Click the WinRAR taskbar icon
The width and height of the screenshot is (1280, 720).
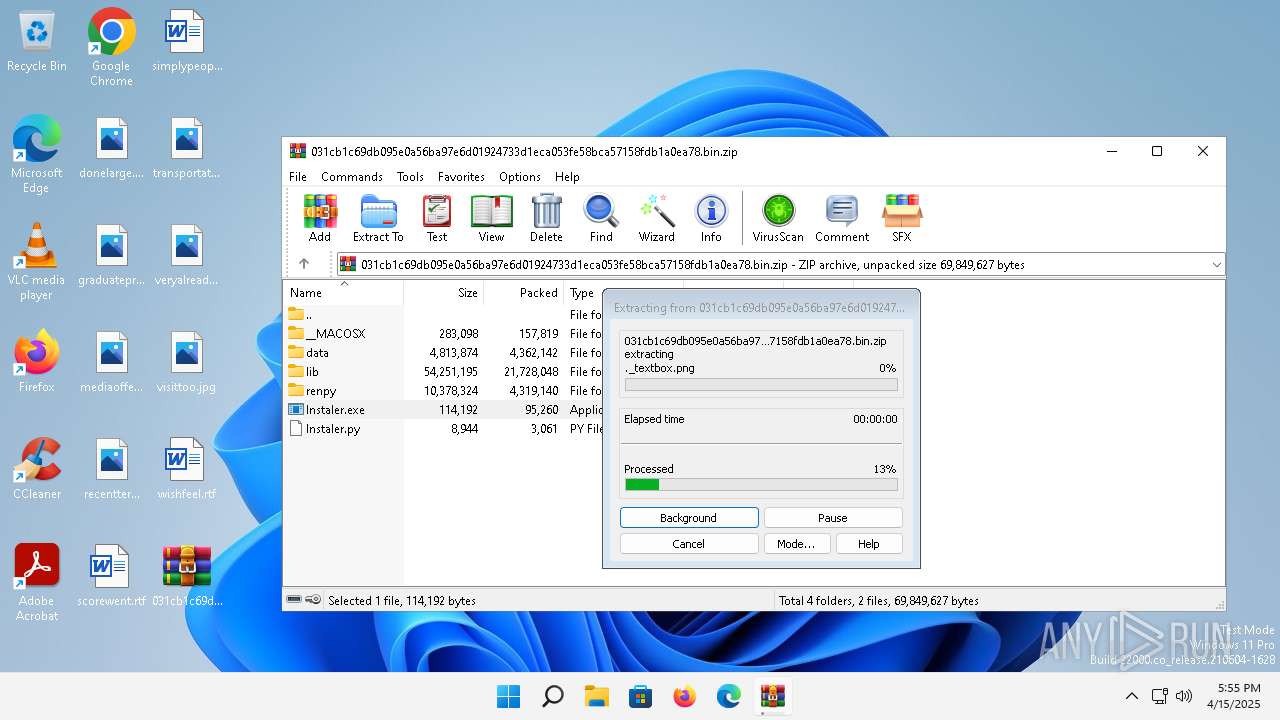[x=772, y=696]
